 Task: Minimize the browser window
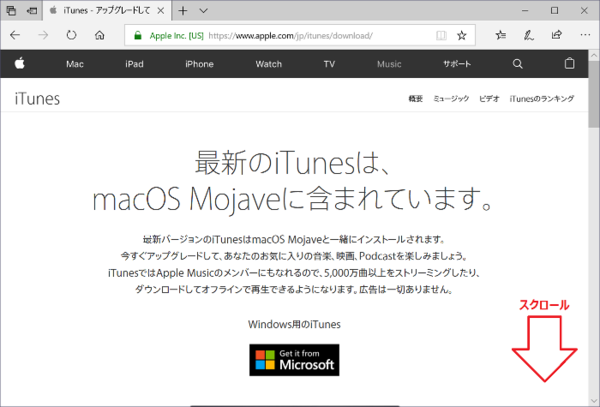click(525, 11)
